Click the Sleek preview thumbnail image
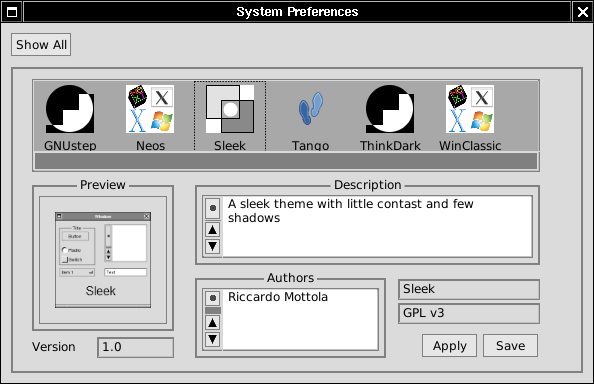This screenshot has width=594, height=384. [103, 260]
